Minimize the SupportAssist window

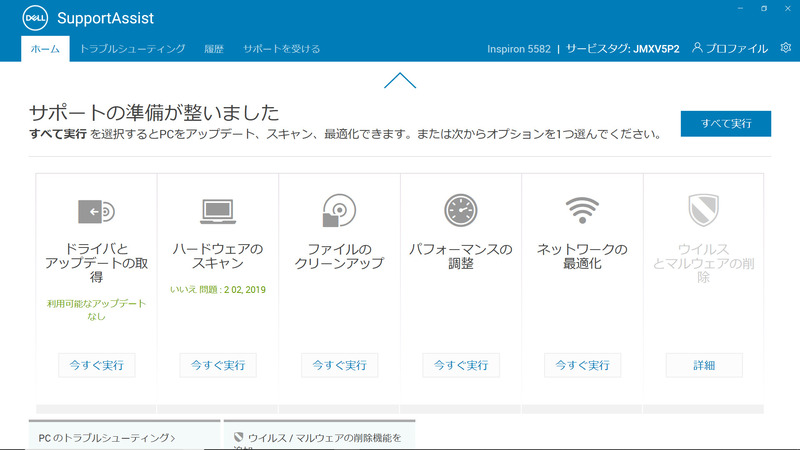(x=740, y=8)
